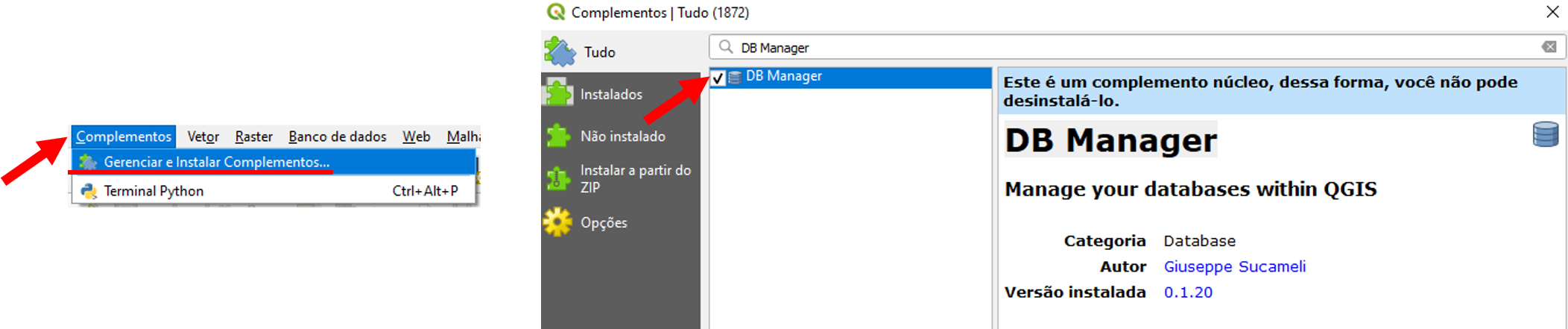Select DB Manager in the plugin list

pos(784,76)
